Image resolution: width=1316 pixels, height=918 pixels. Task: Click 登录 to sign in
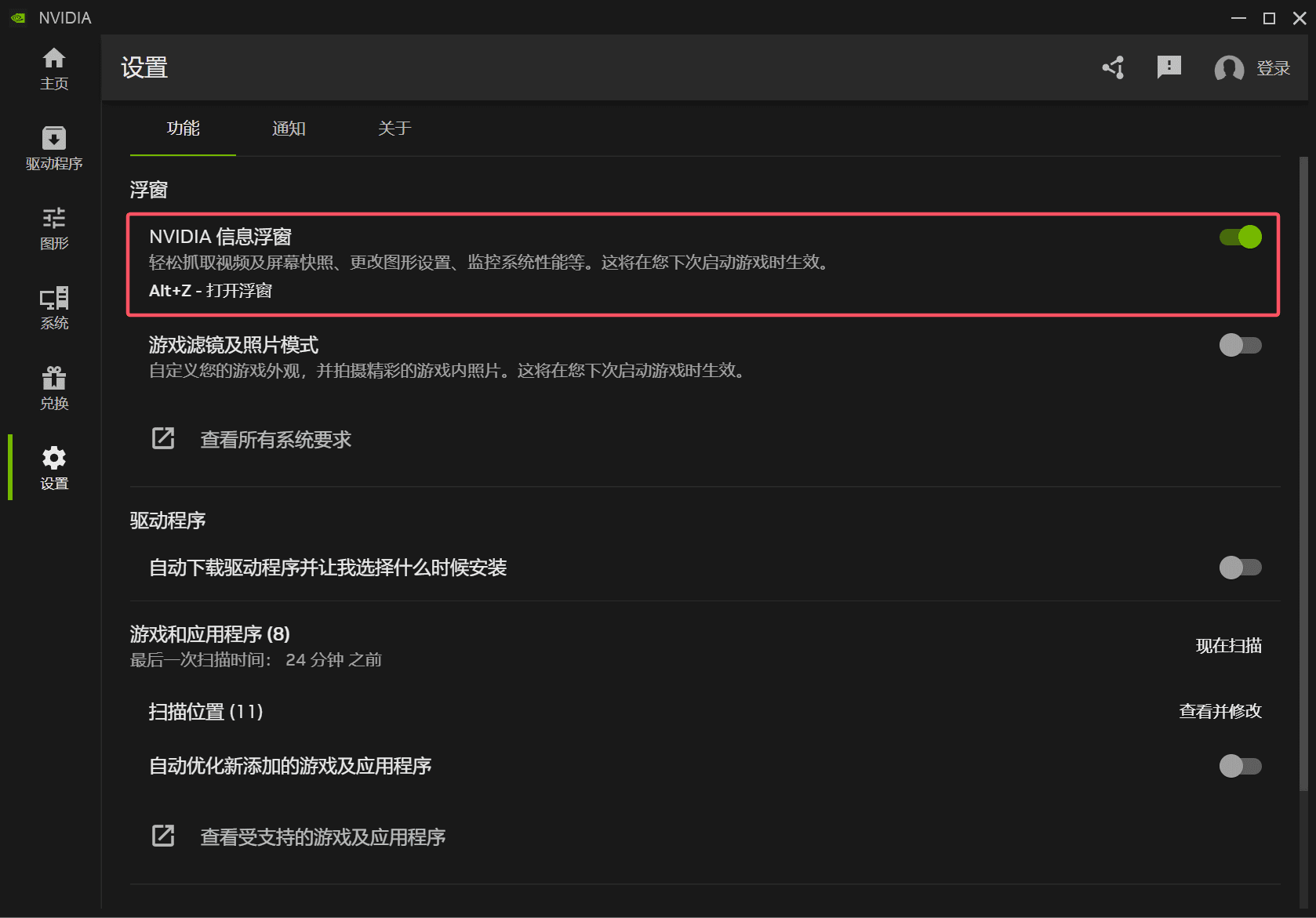pyautogui.click(x=1274, y=68)
